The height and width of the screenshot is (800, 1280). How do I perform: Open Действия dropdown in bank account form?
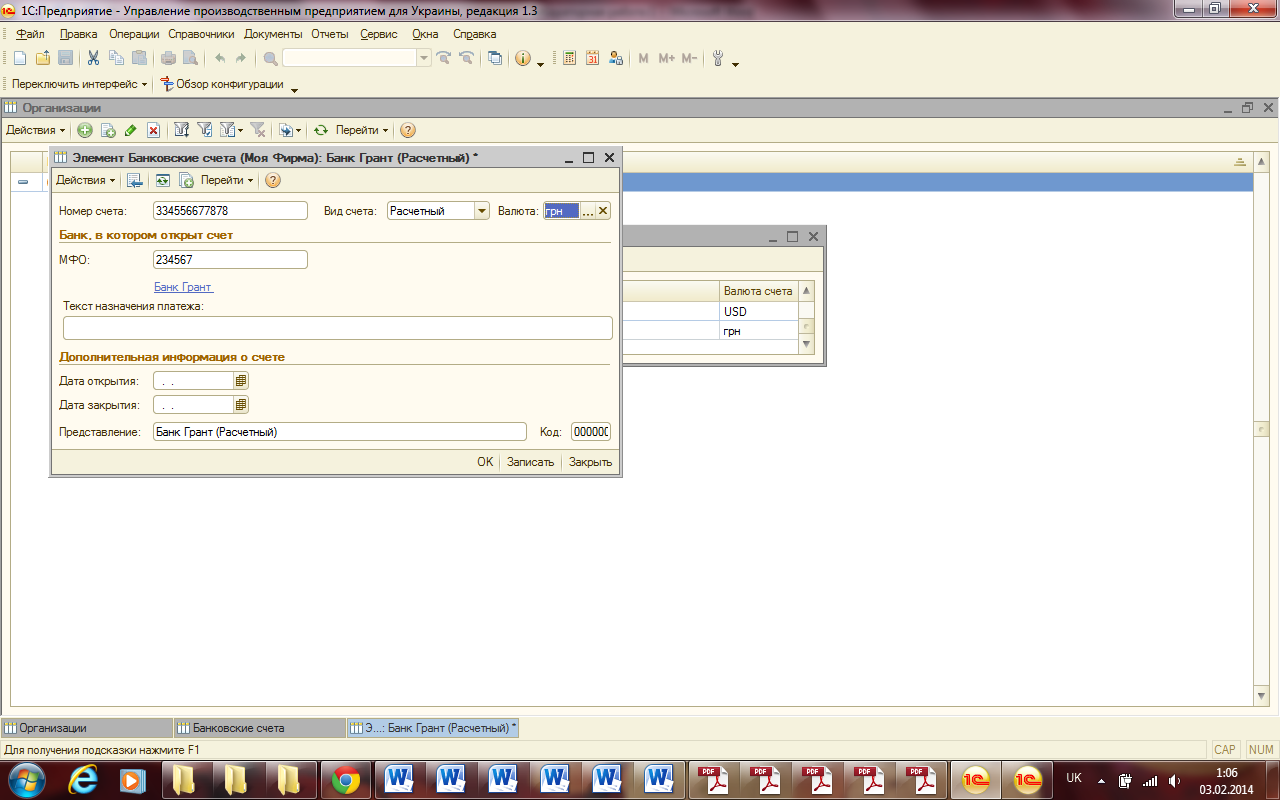click(84, 180)
